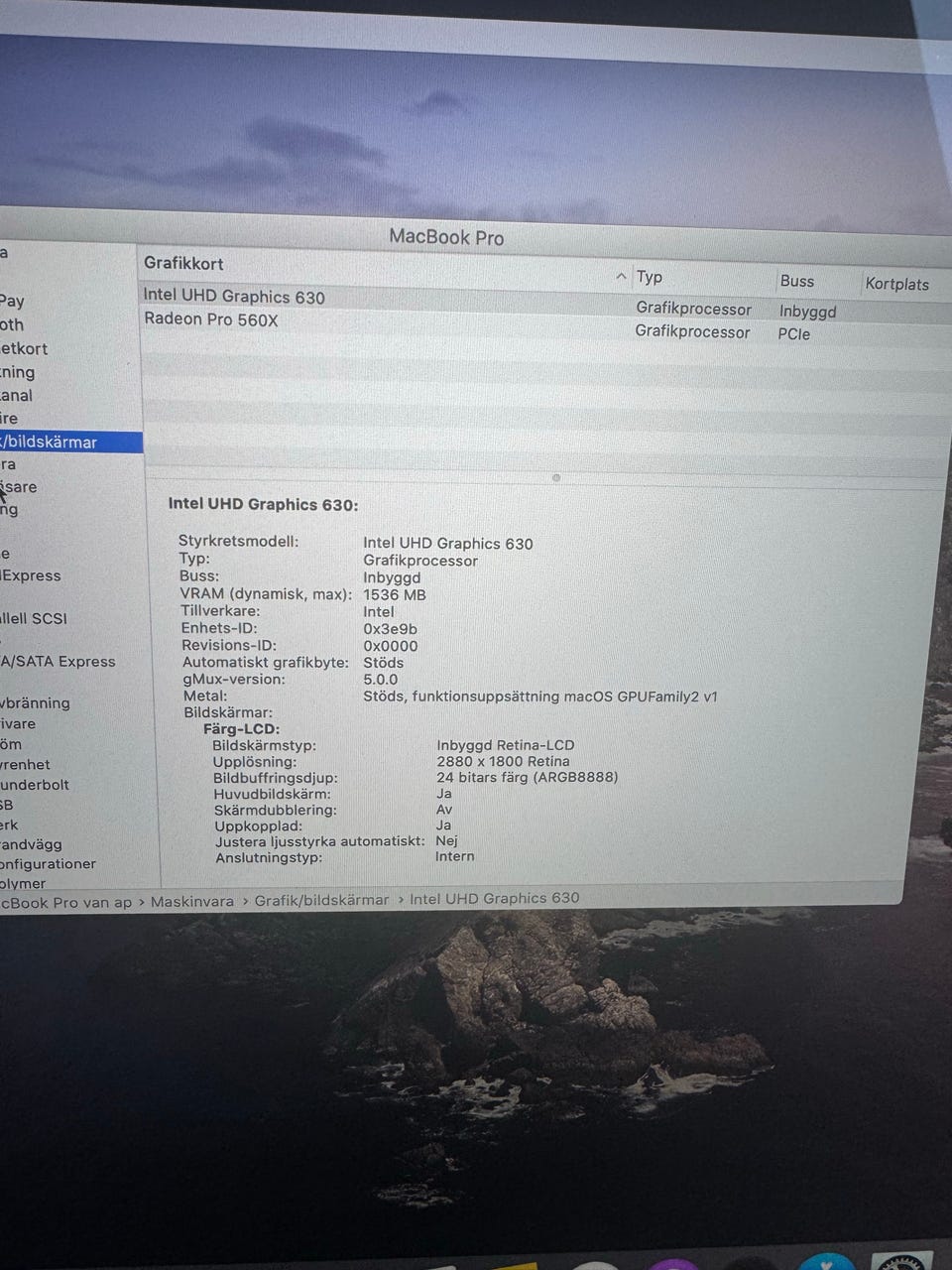Click the Färg-LCD display heading
This screenshot has height=1270, width=952.
click(241, 728)
